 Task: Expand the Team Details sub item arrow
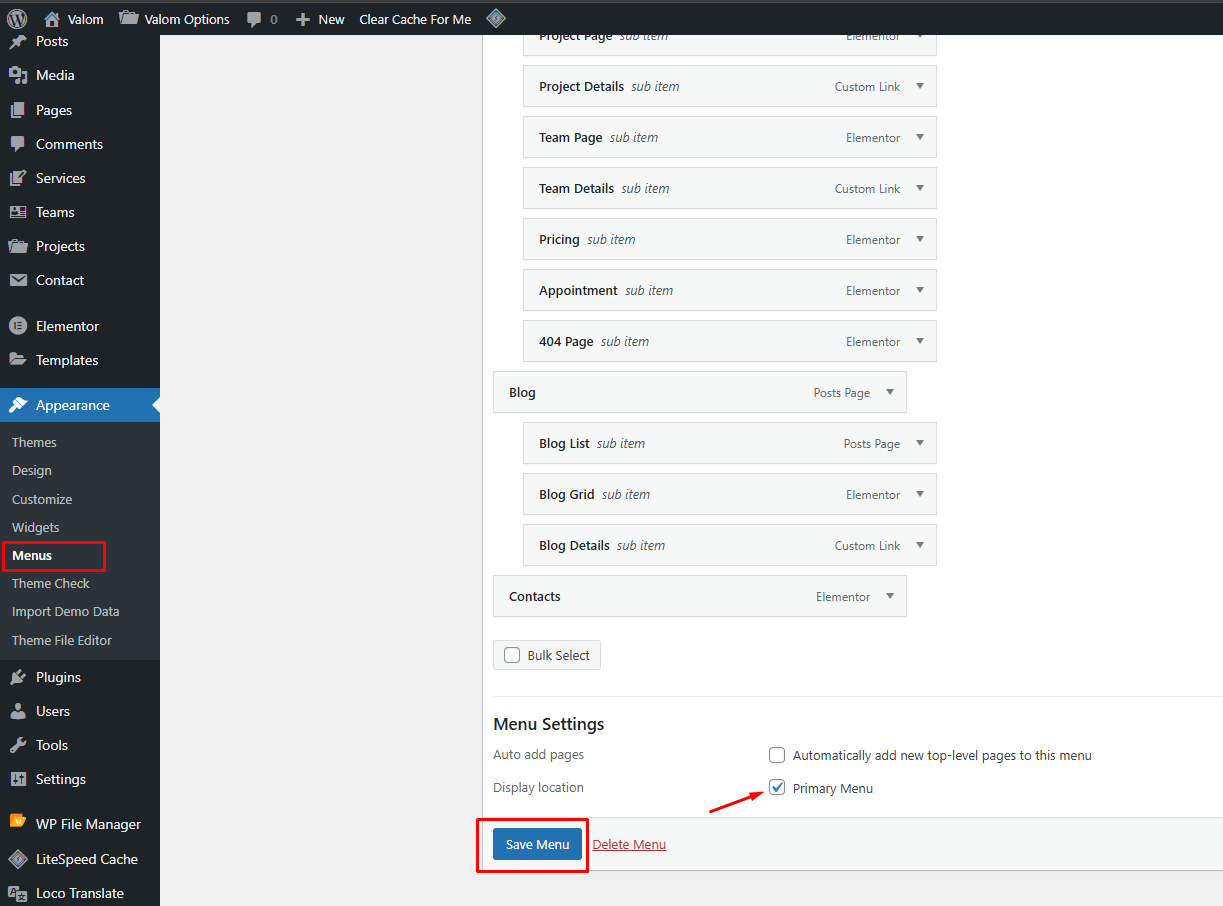[x=920, y=188]
